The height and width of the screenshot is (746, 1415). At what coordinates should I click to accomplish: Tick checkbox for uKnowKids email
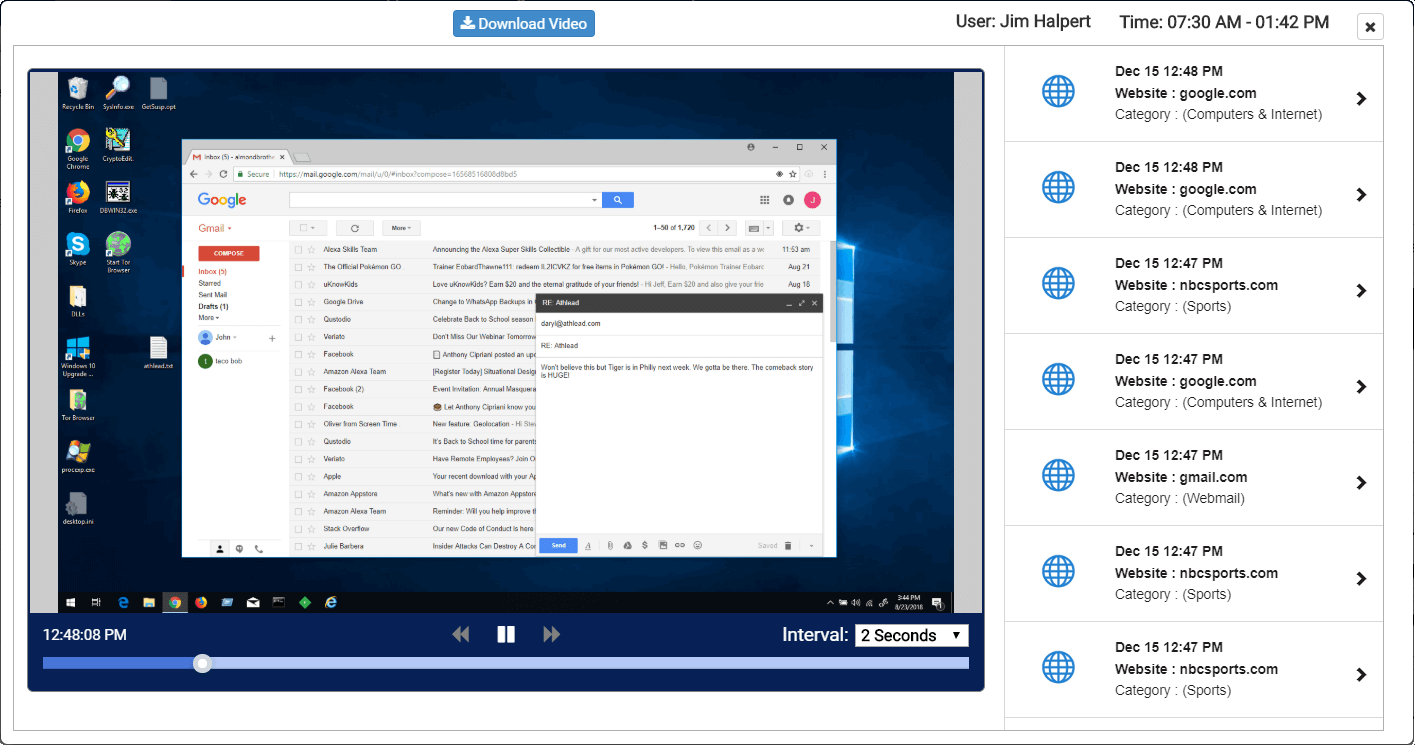[298, 284]
